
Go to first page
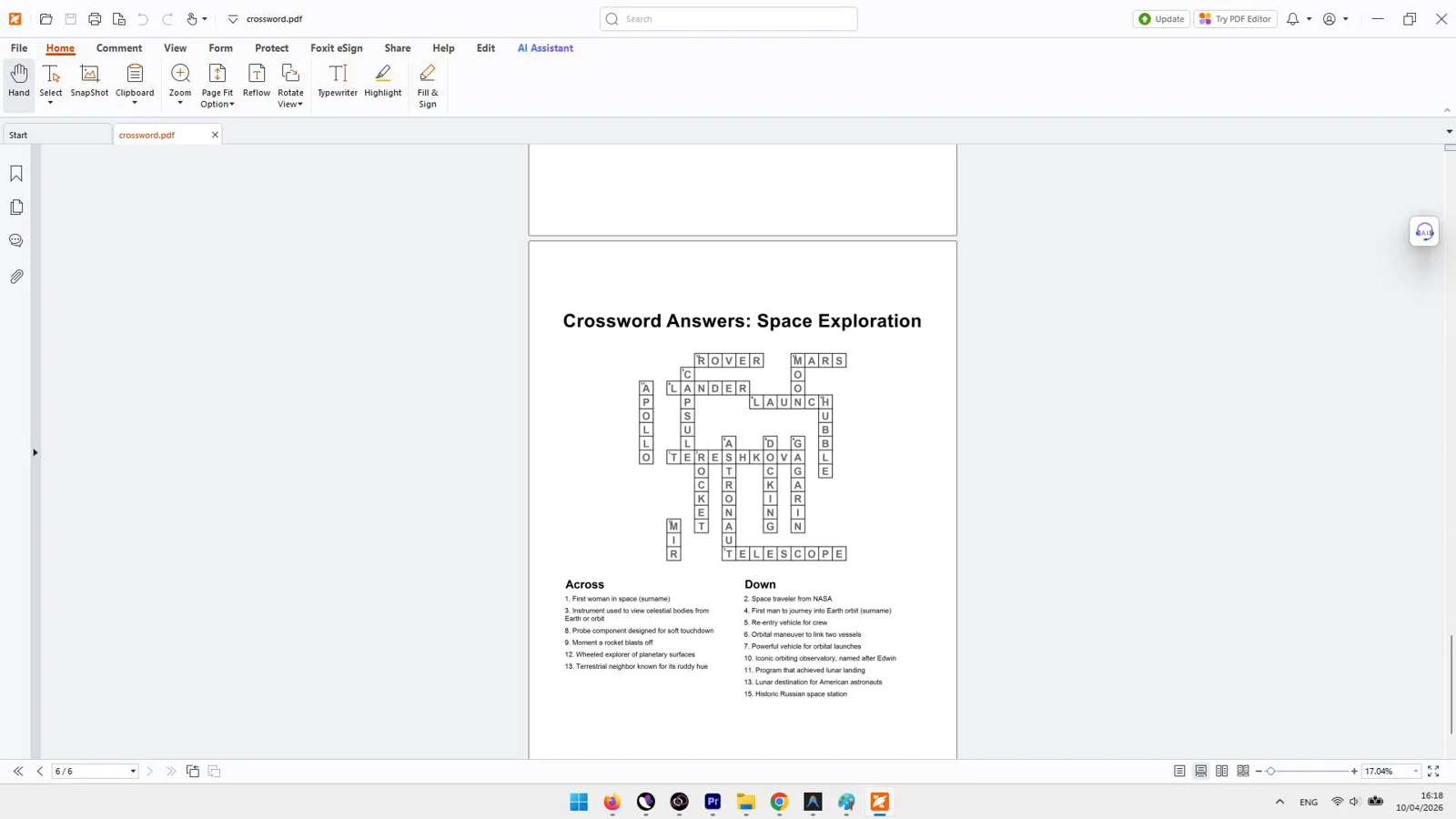(18, 772)
